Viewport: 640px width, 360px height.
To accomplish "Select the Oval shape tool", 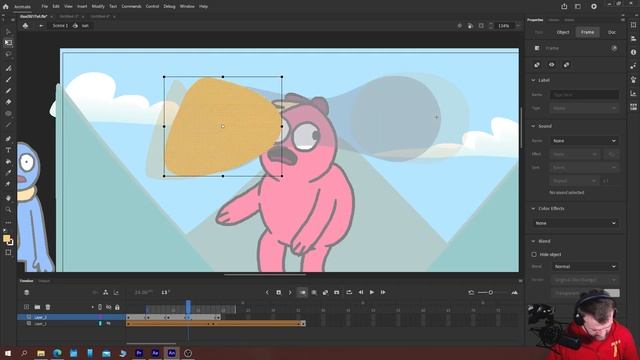I will [x=8, y=113].
